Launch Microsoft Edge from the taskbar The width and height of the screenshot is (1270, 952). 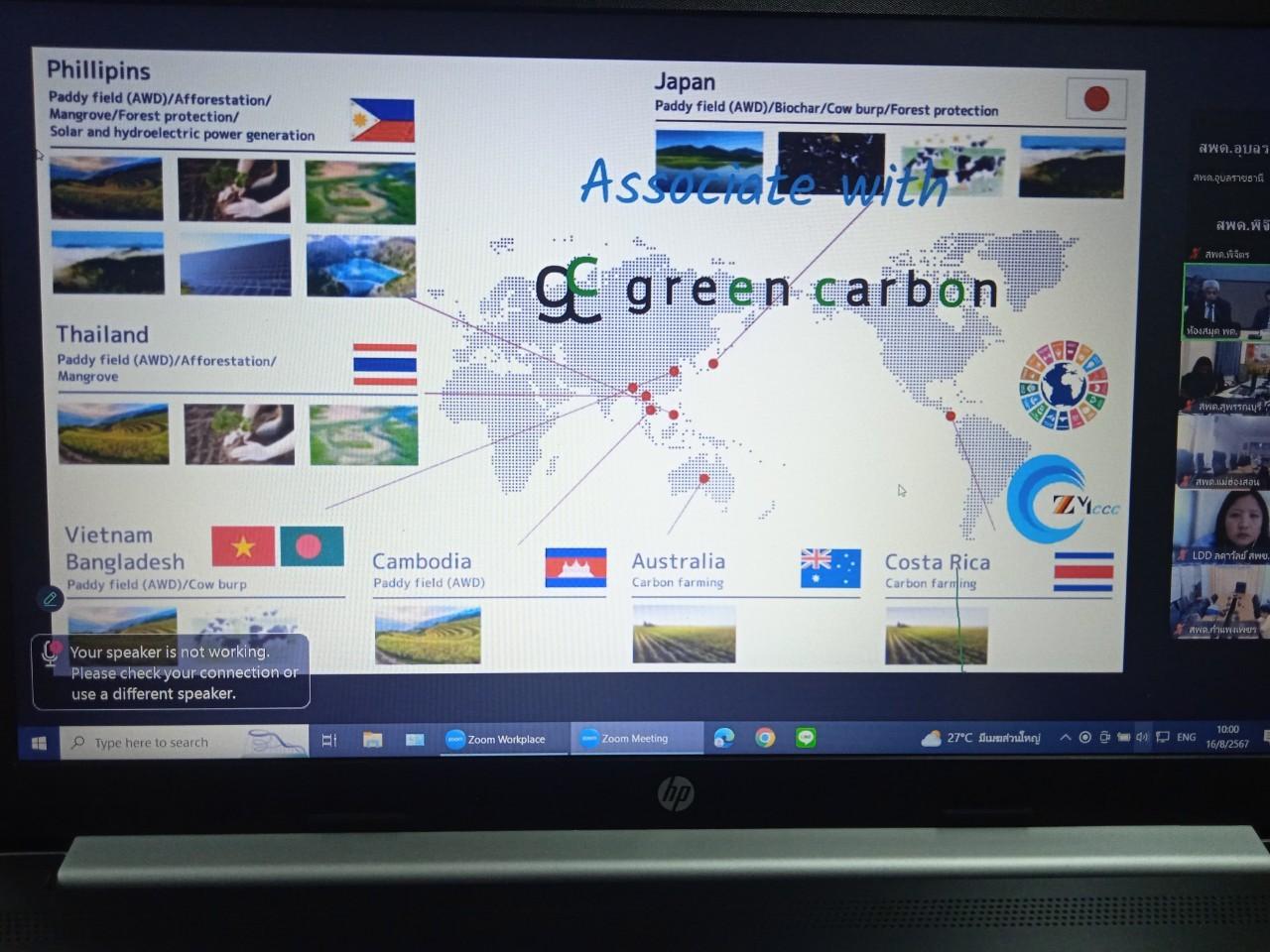point(724,738)
